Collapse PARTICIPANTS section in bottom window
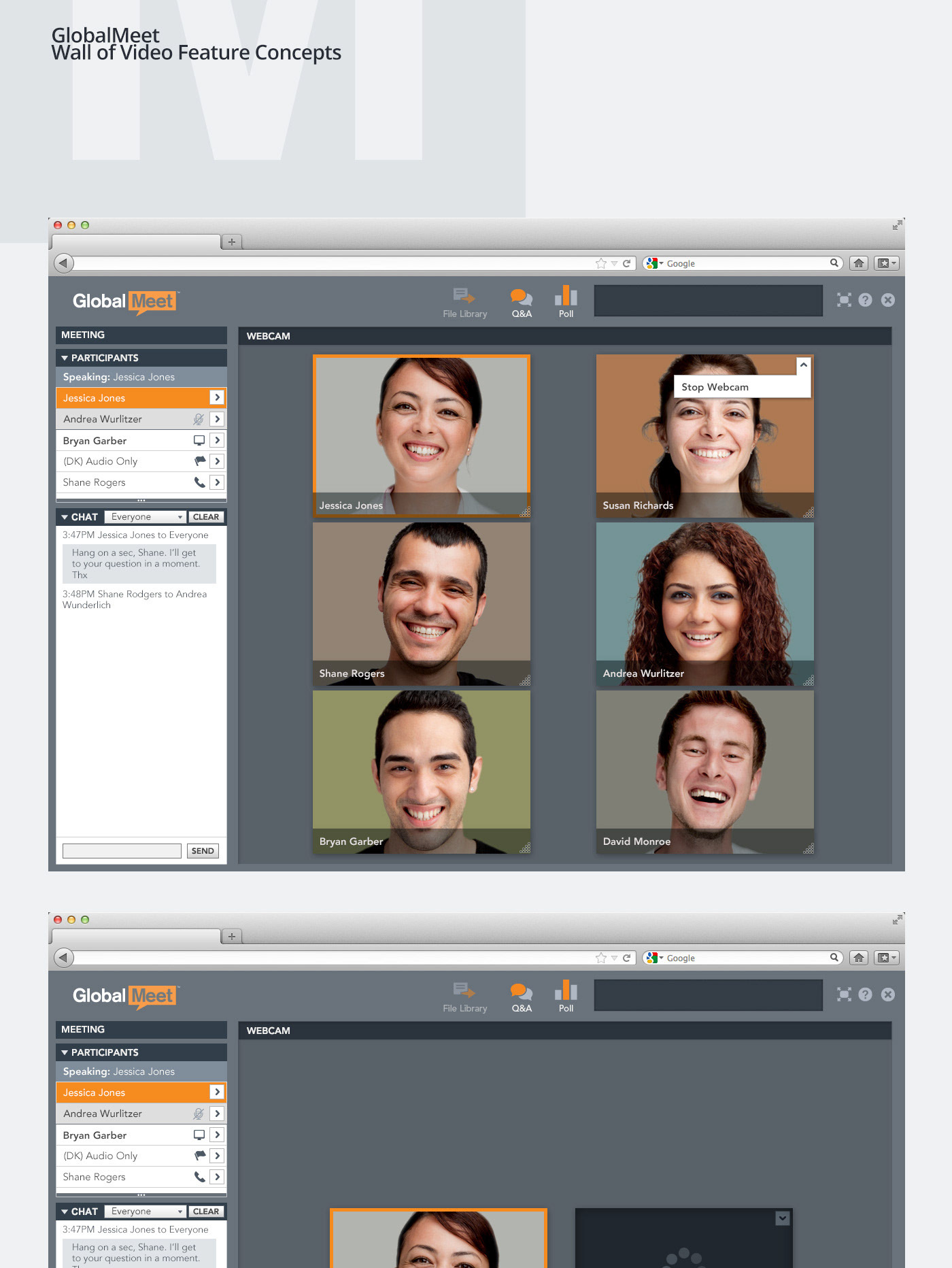 pos(65,1052)
